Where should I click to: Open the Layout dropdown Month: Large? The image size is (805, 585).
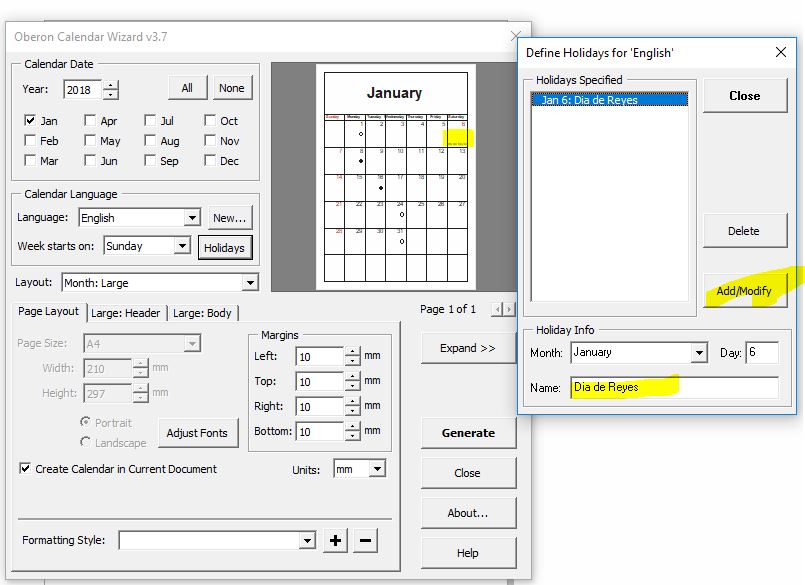[x=250, y=282]
